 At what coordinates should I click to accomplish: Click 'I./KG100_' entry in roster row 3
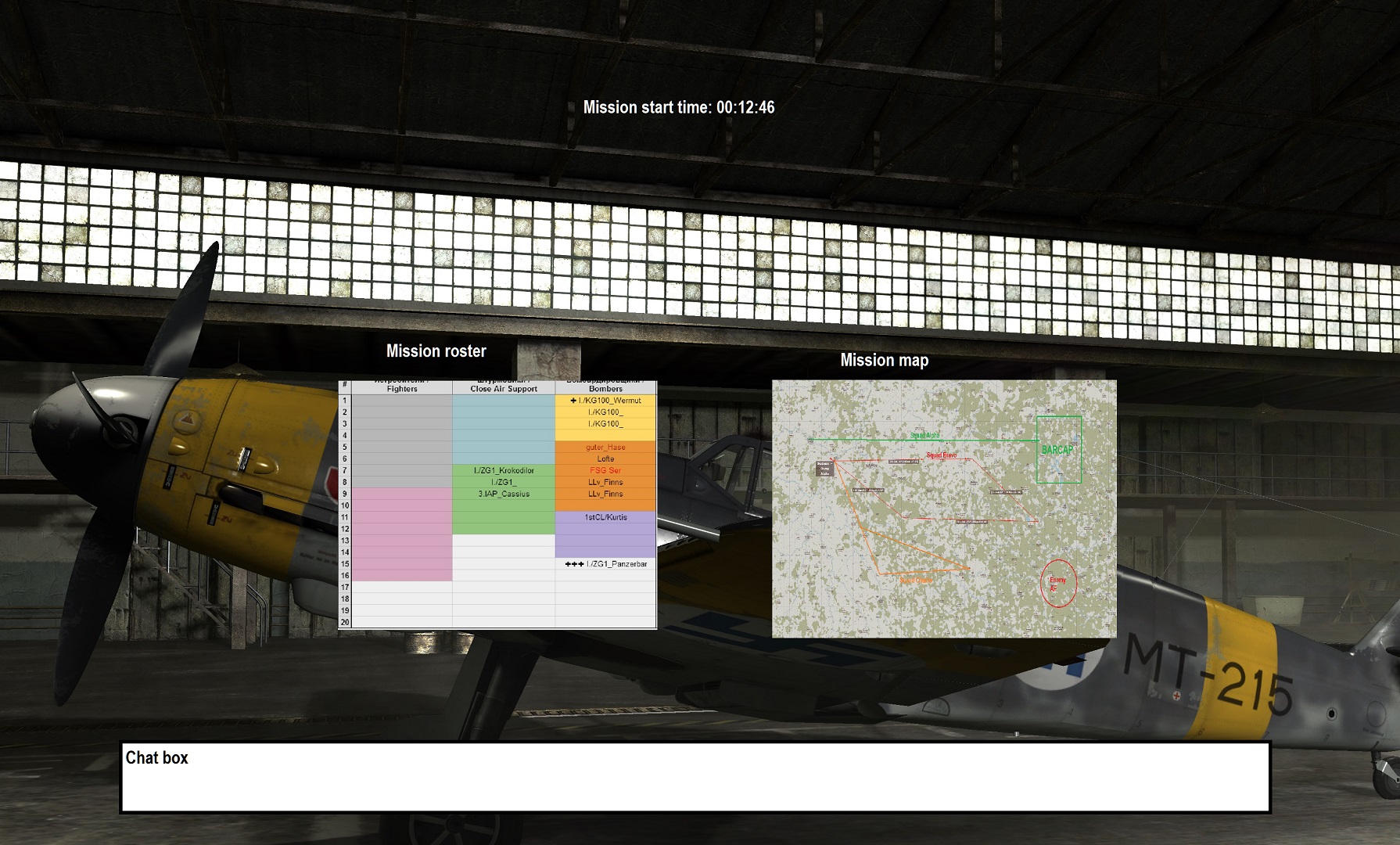click(605, 424)
